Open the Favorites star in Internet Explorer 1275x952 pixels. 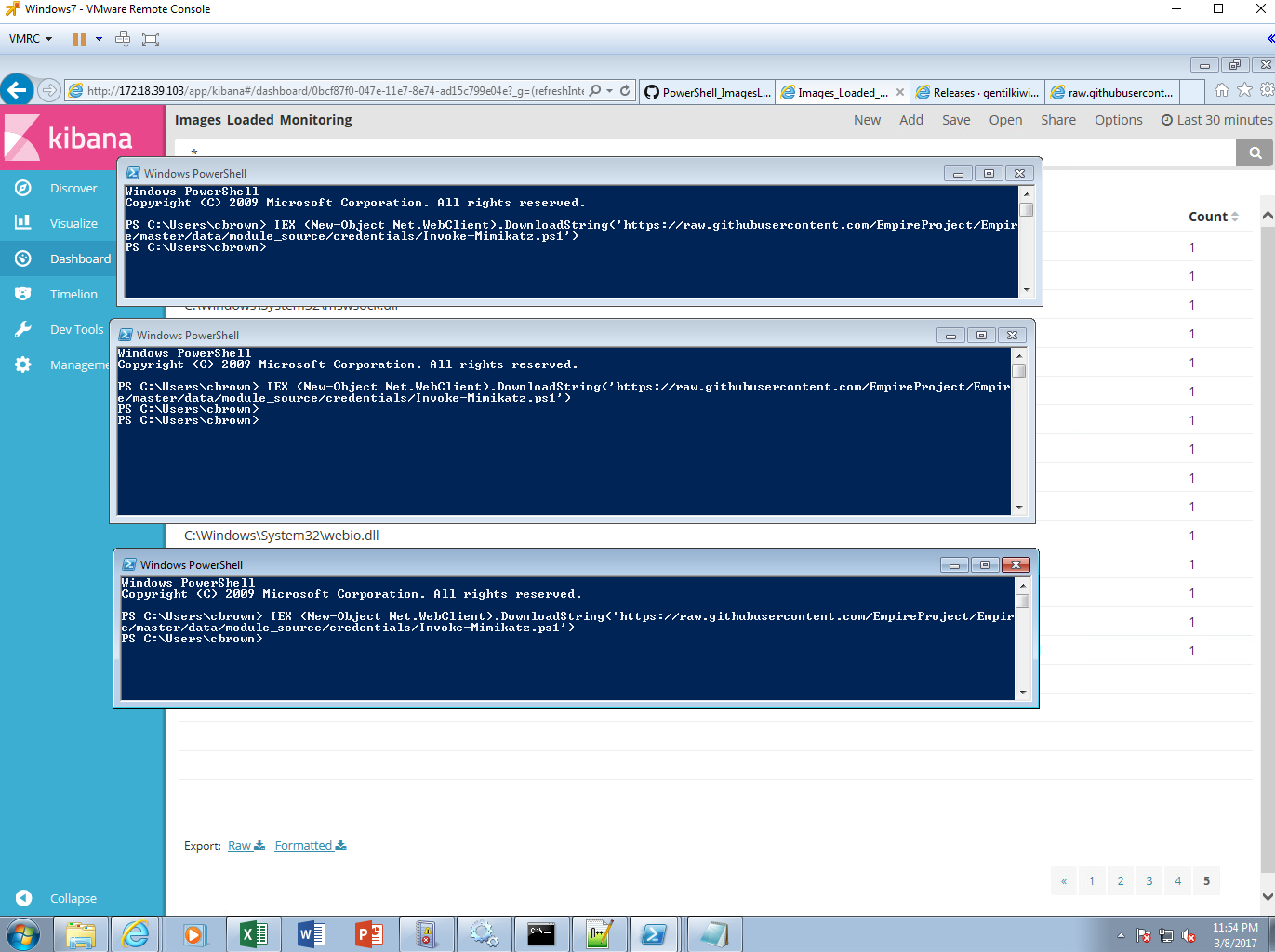[x=1244, y=90]
